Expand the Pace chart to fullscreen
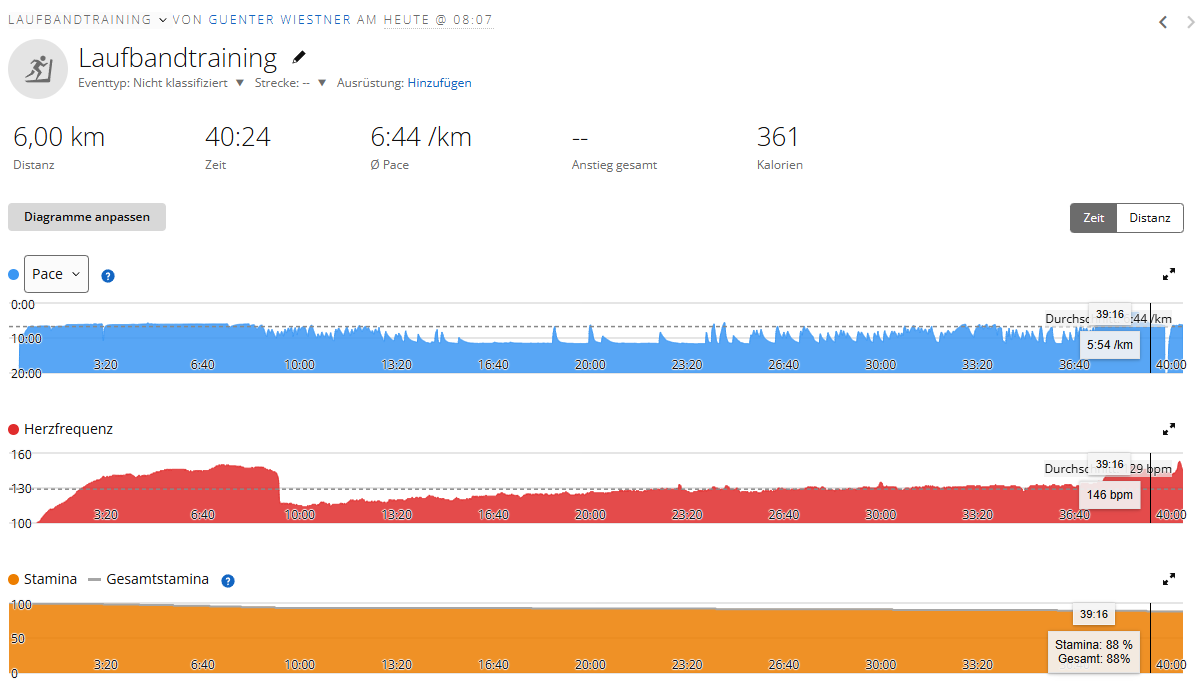1199x690 pixels. tap(1168, 274)
